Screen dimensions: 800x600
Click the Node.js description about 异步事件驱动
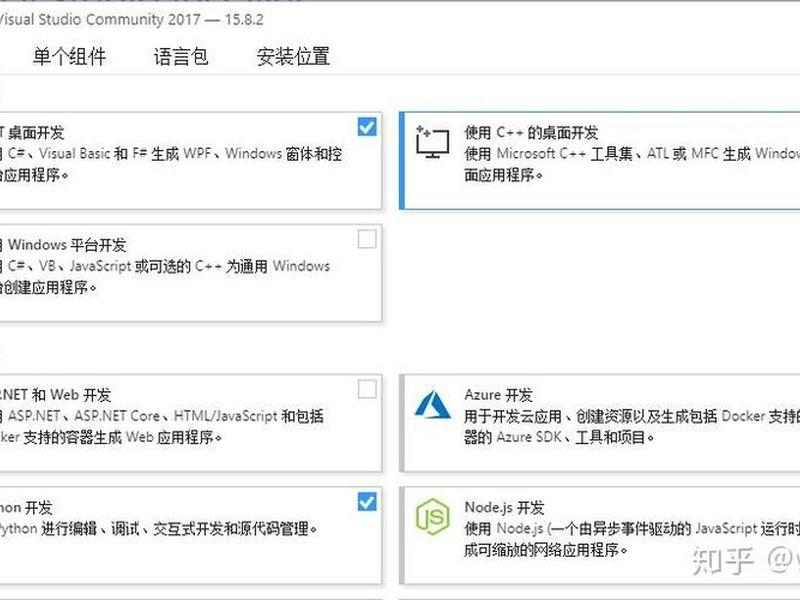[x=632, y=539]
